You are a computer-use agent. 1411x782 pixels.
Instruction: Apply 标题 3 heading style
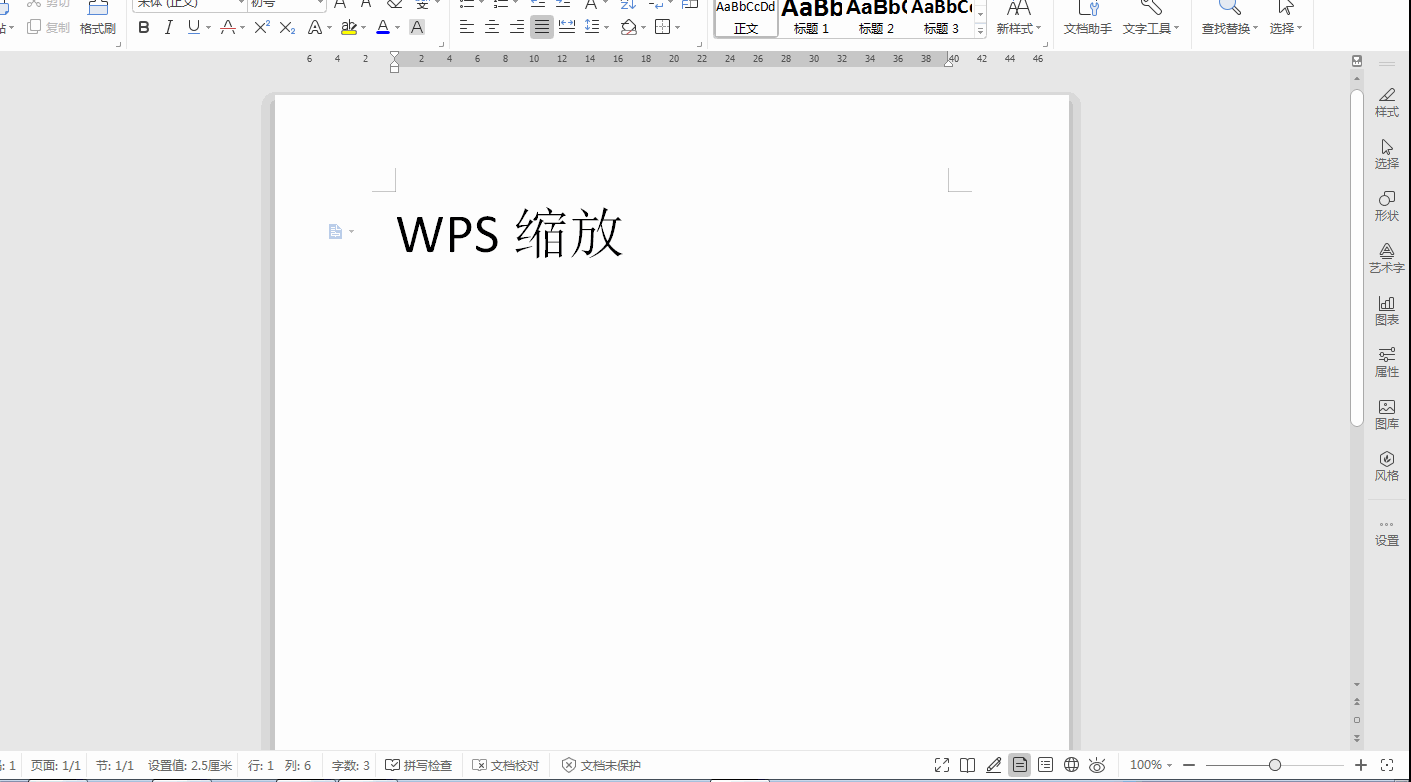pyautogui.click(x=941, y=18)
